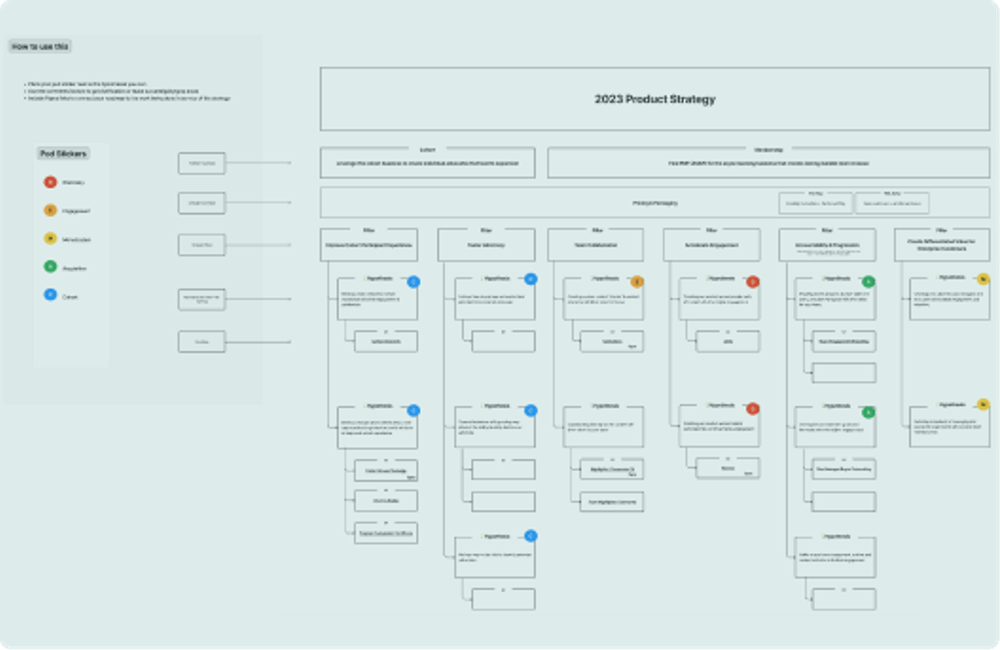The height and width of the screenshot is (650, 1000).
Task: Click the blue badge on the first column's top Hypothesis card
Action: coord(412,281)
